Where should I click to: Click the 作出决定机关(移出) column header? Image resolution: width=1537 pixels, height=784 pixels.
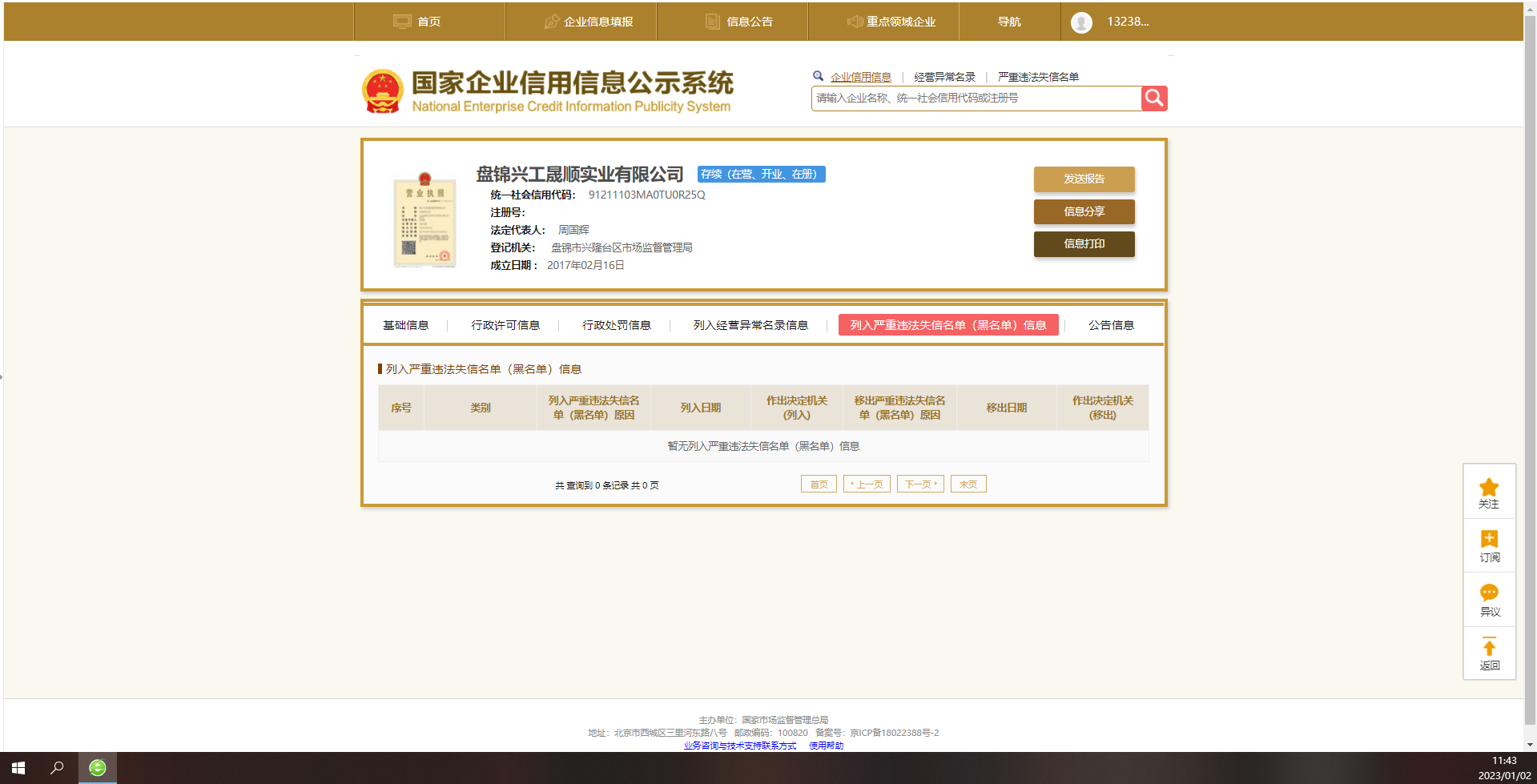click(1103, 408)
